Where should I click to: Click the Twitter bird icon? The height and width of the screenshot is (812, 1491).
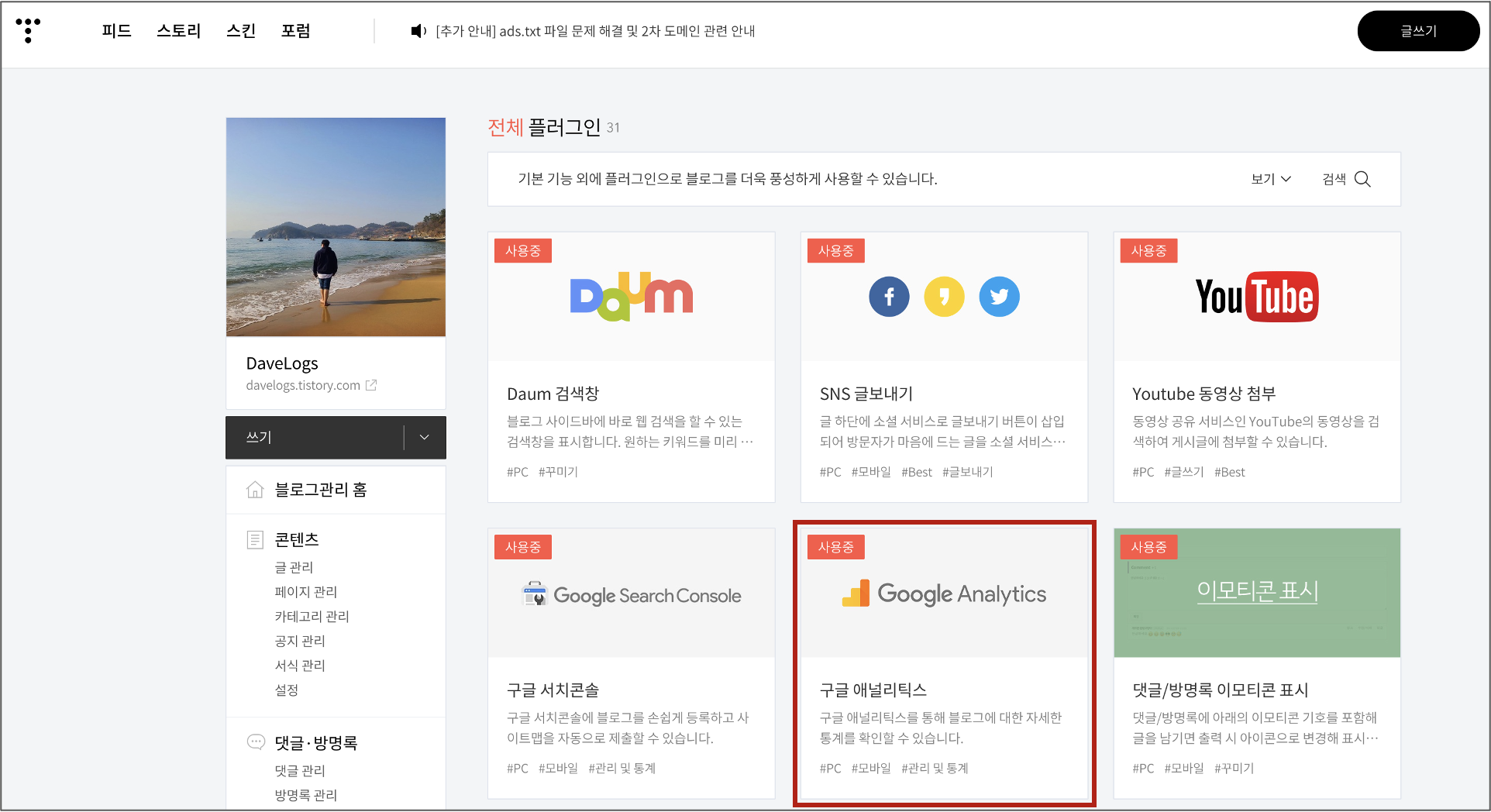click(999, 297)
